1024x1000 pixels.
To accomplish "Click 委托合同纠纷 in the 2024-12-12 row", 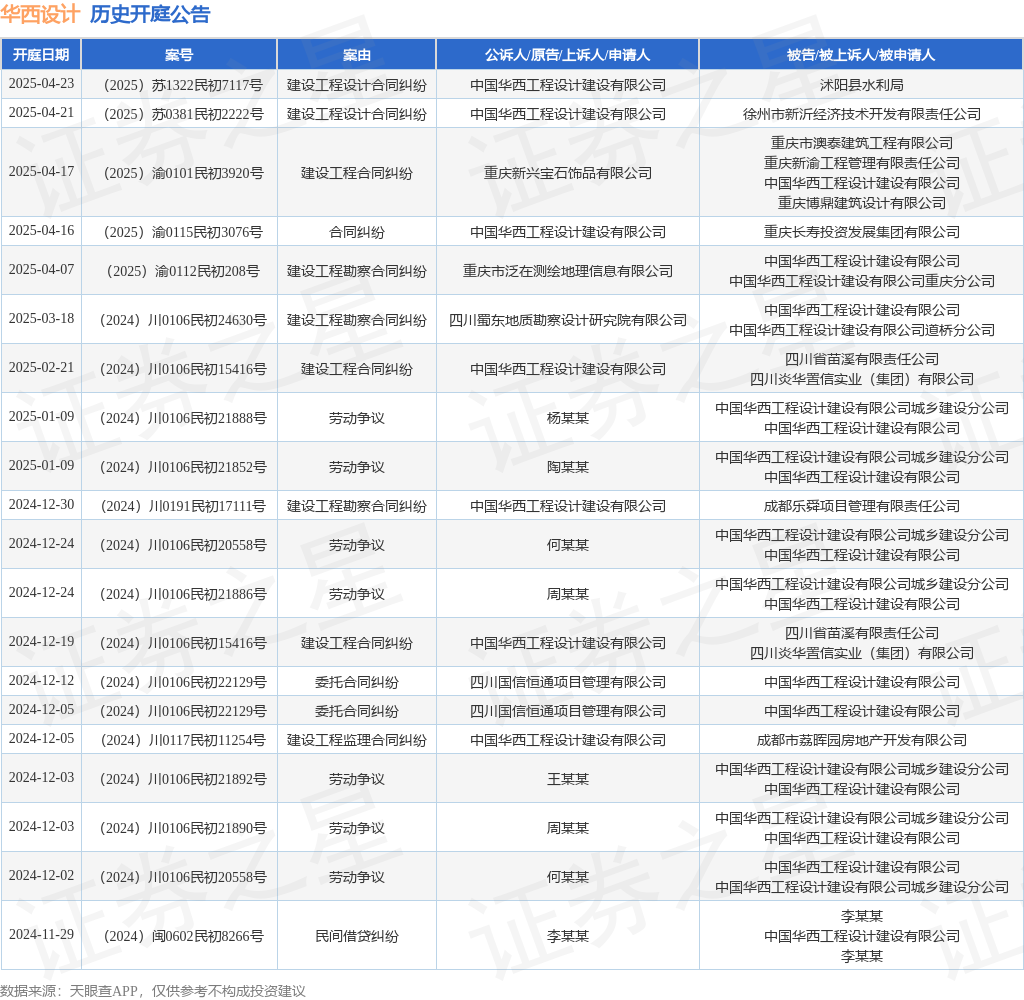I will click(357, 683).
